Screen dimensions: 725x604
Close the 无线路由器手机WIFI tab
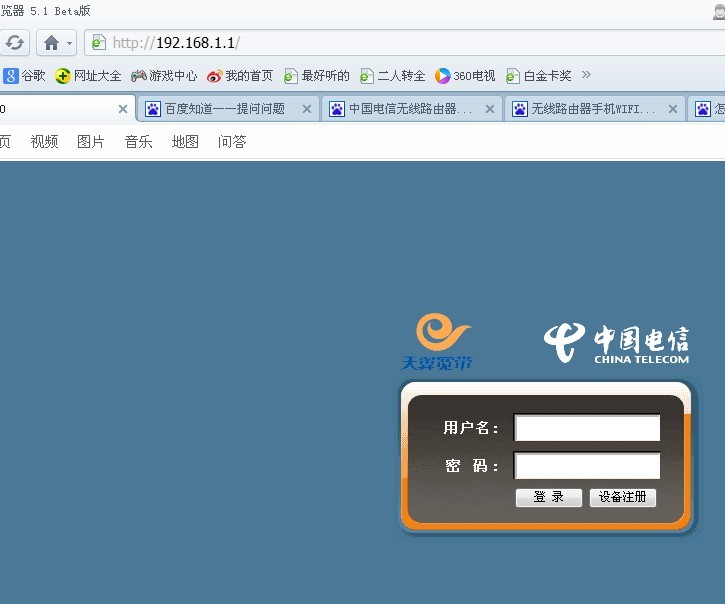673,109
